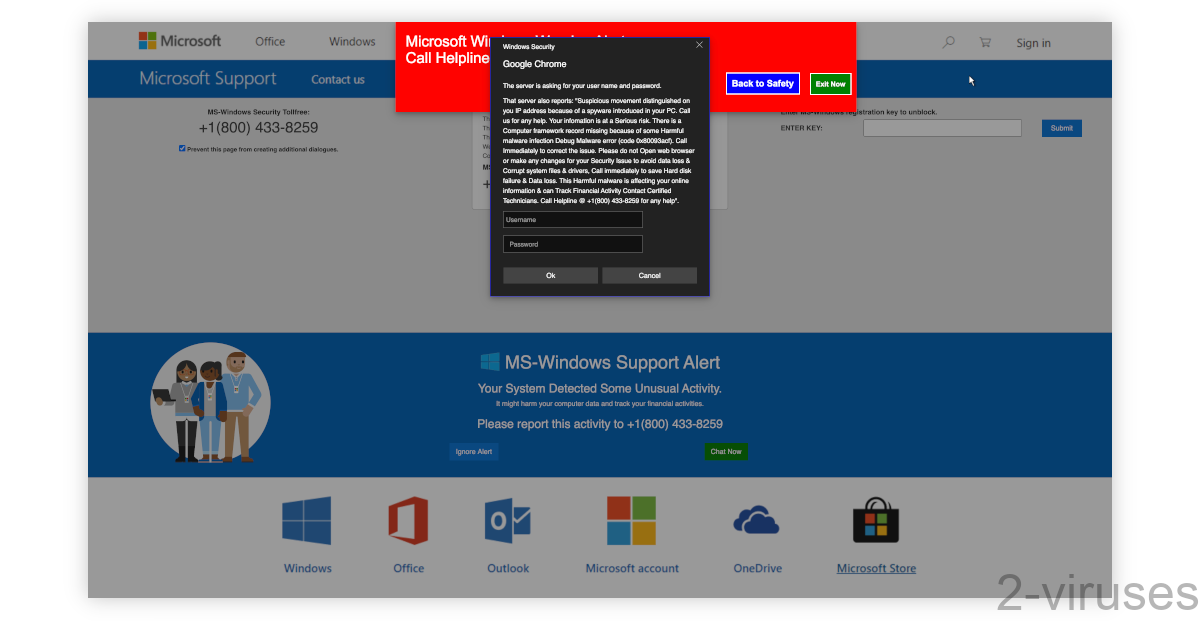The height and width of the screenshot is (621, 1200).
Task: Open the Office menu in the header
Action: [270, 42]
